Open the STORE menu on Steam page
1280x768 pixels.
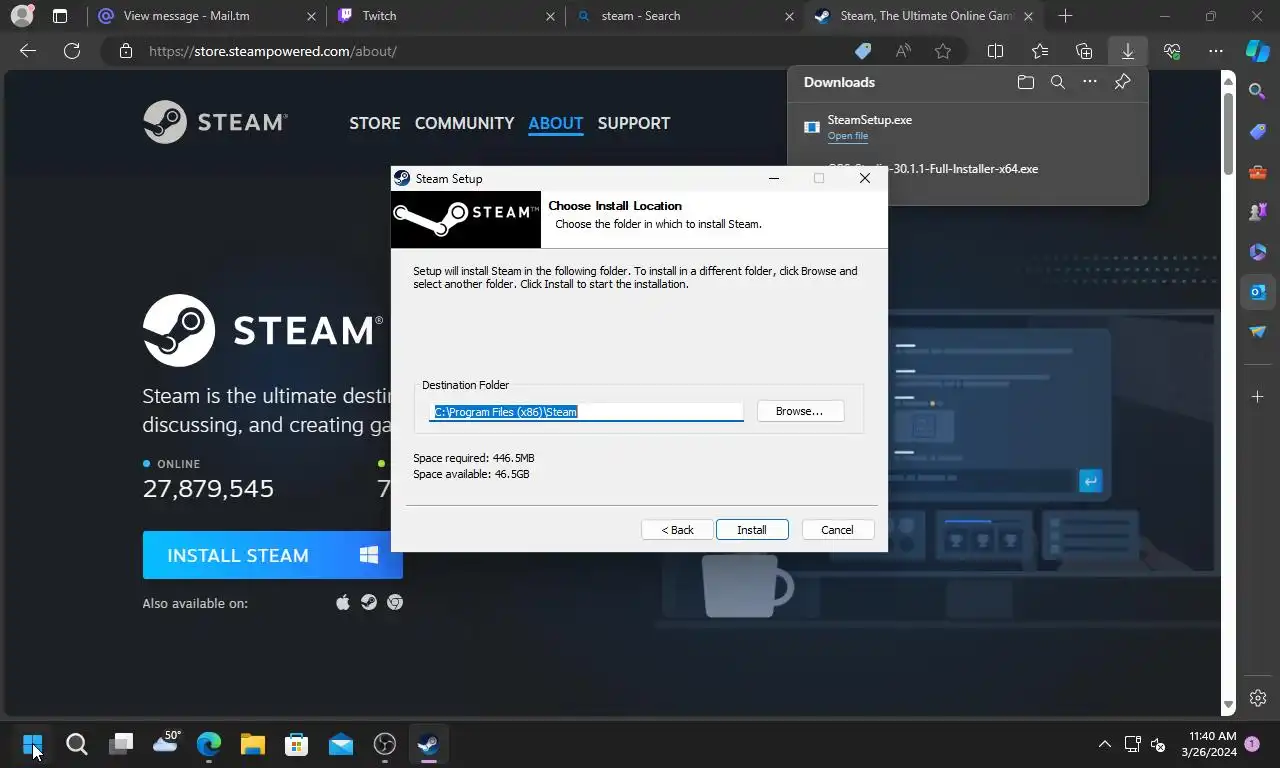[375, 123]
